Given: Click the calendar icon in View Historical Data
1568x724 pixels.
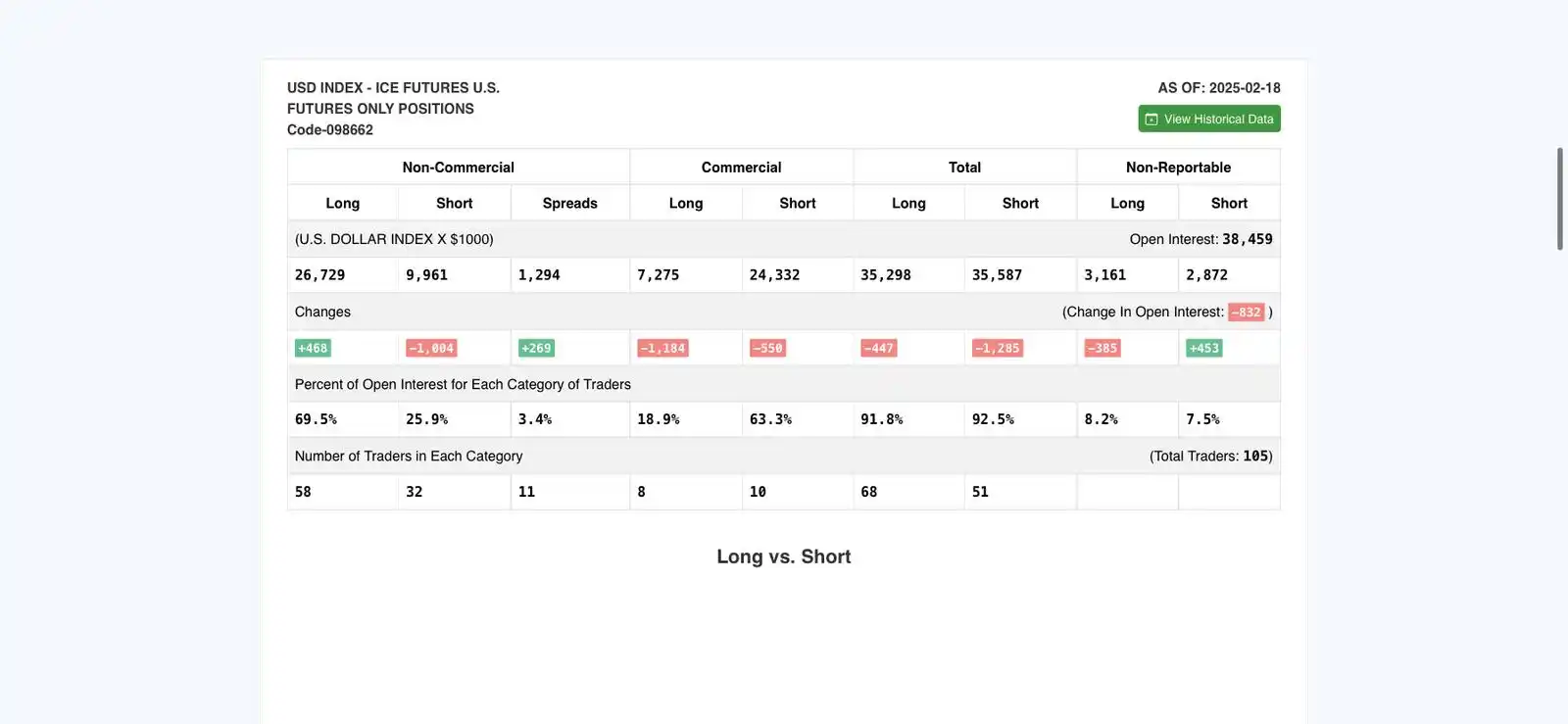Looking at the screenshot, I should tap(1151, 120).
